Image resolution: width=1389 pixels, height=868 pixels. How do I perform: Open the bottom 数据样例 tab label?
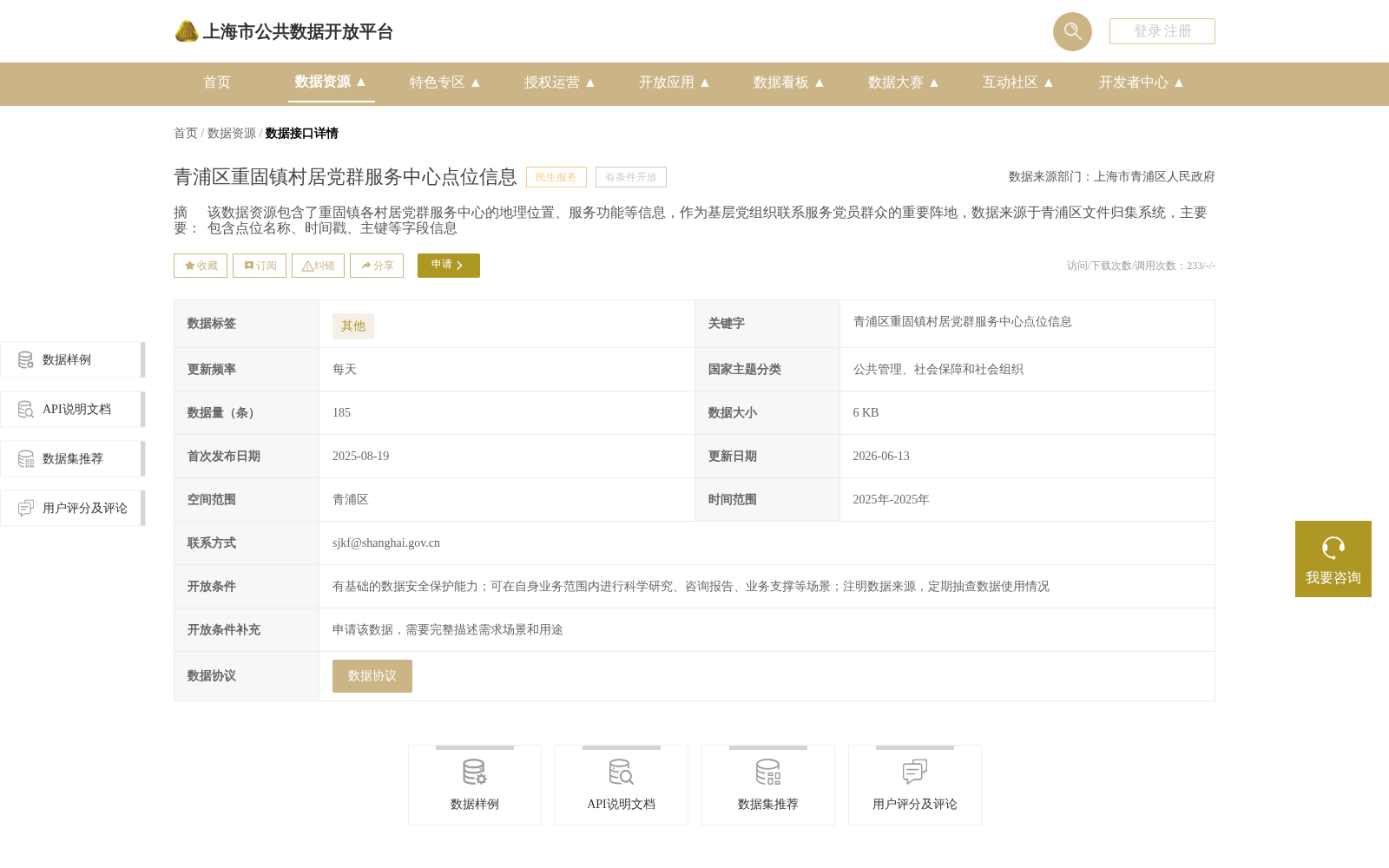475,805
